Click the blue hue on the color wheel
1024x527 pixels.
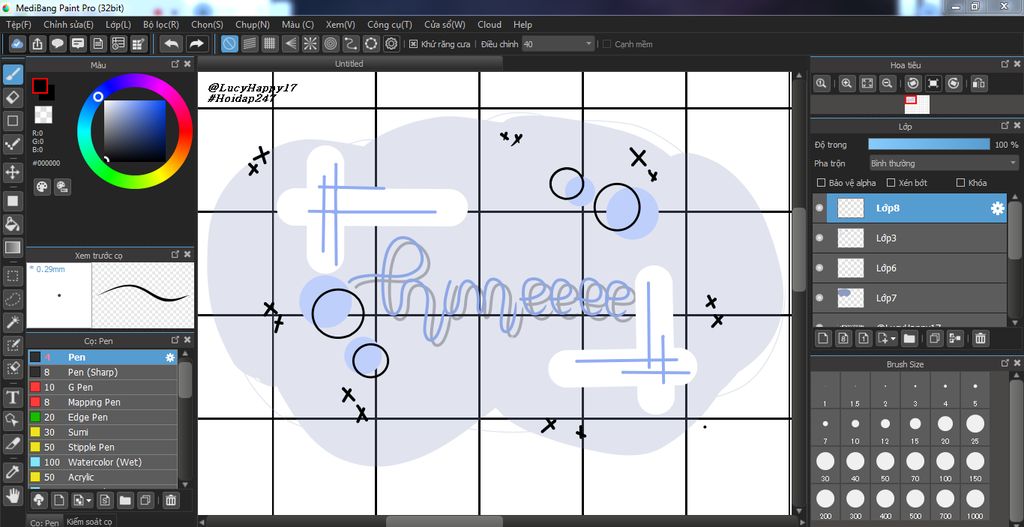(x=99, y=97)
